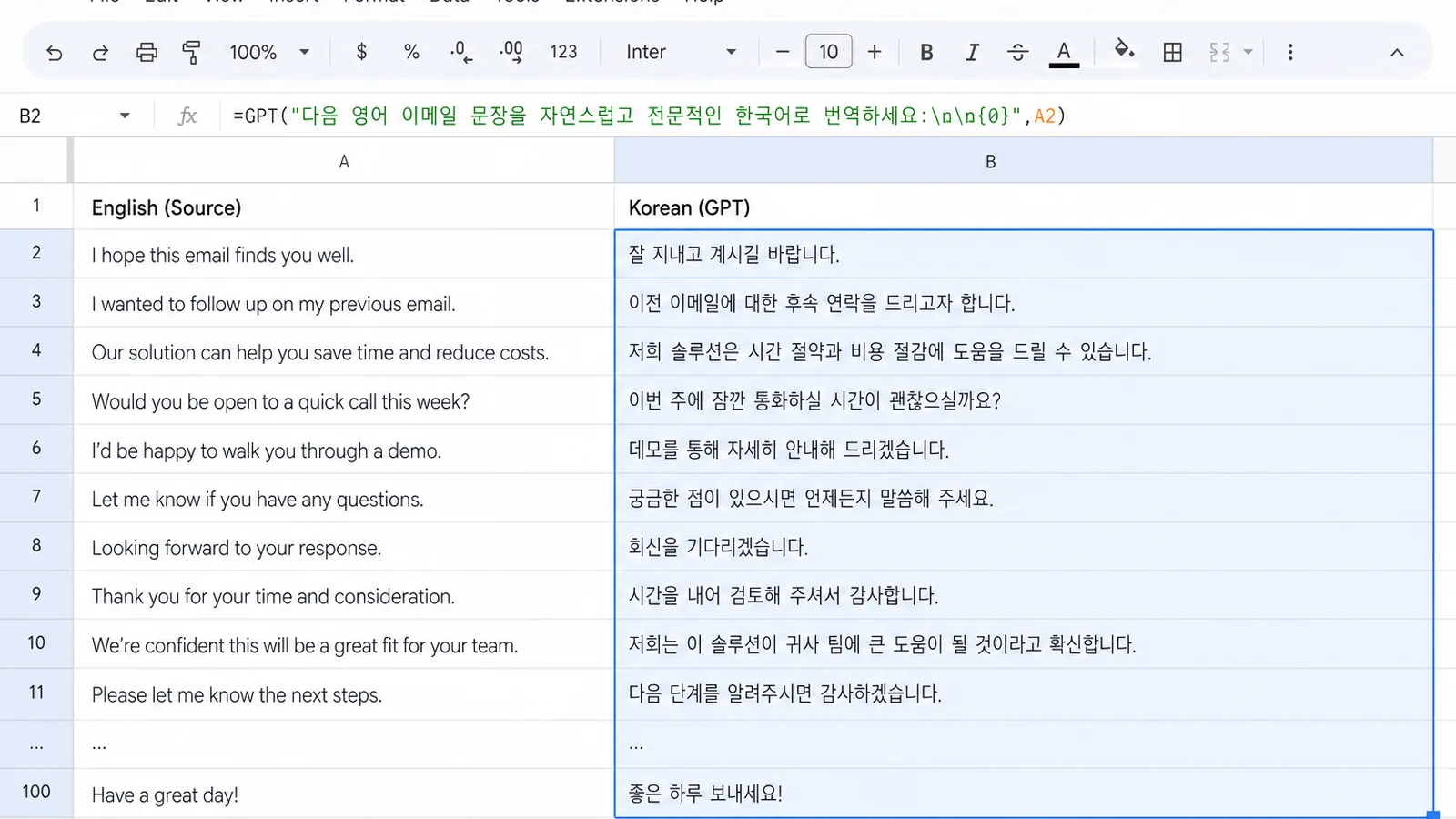Screen dimensions: 1456x819
Task: Select cell "이번 주에 잠깐 통화하실 시간이 괜찮으실까요?"
Action: [1024, 400]
